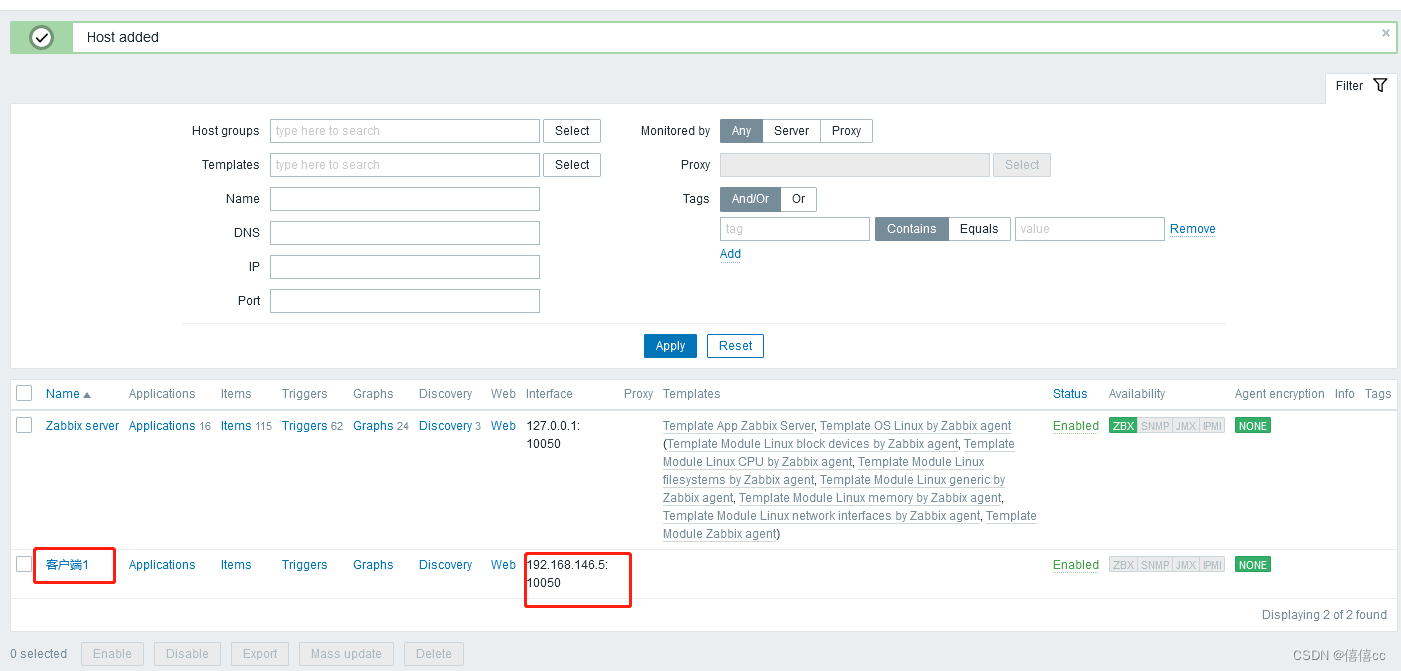The height and width of the screenshot is (671, 1401).
Task: Reset the host filter
Action: [x=735, y=346]
